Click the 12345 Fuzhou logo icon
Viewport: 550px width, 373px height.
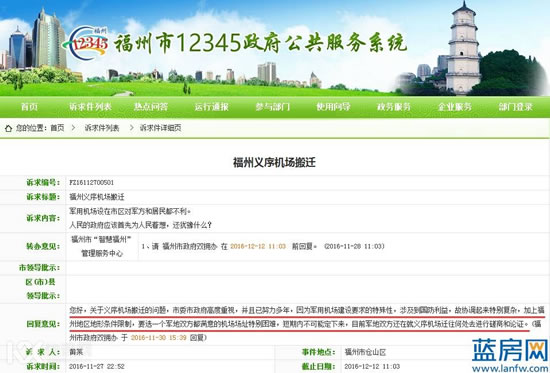coord(86,44)
